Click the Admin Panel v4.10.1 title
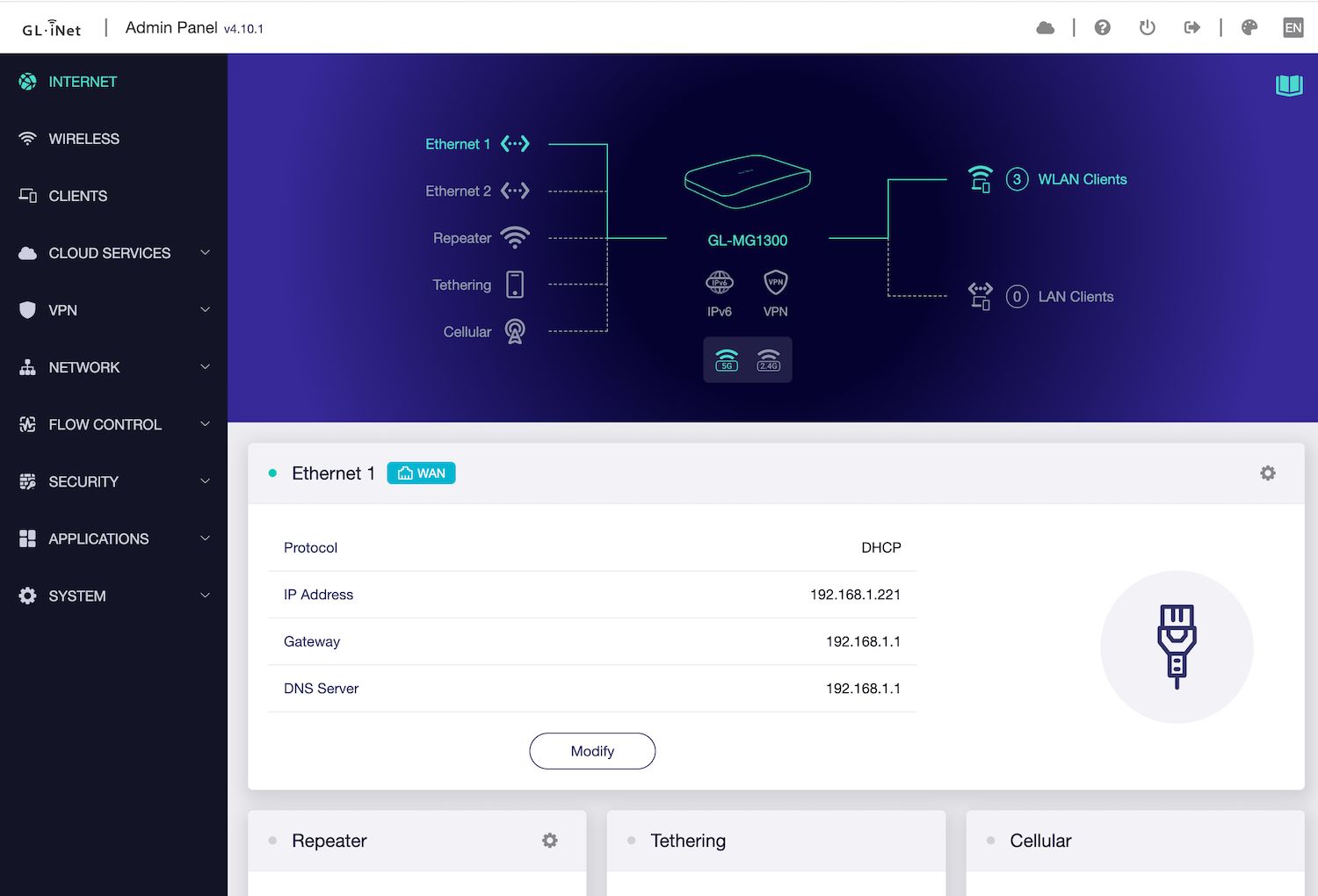 (x=194, y=28)
